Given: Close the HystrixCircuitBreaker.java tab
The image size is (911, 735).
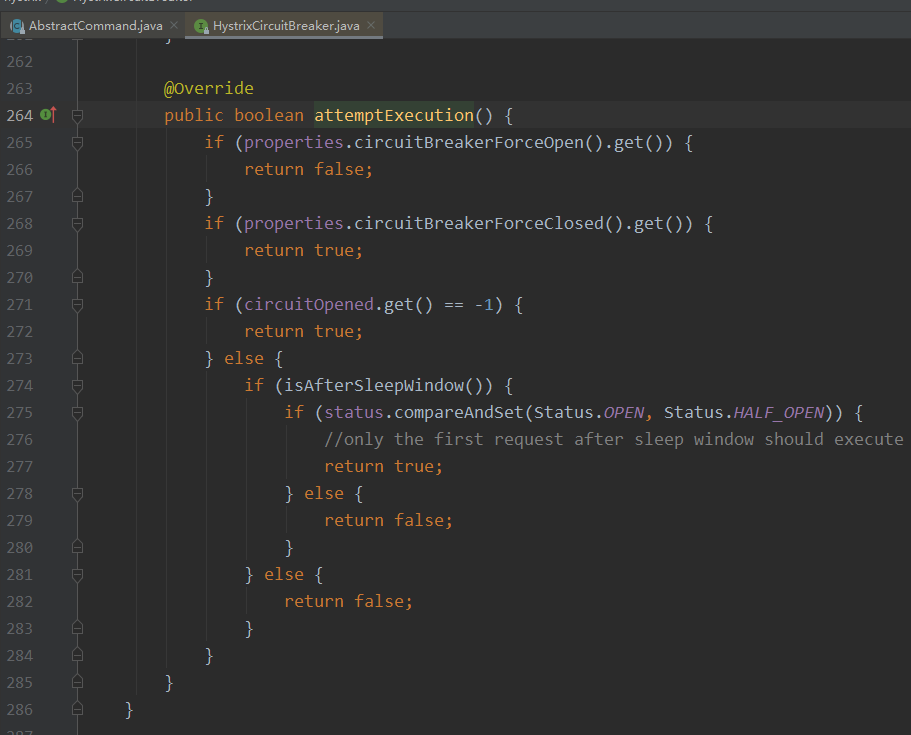Looking at the screenshot, I should click(x=371, y=25).
